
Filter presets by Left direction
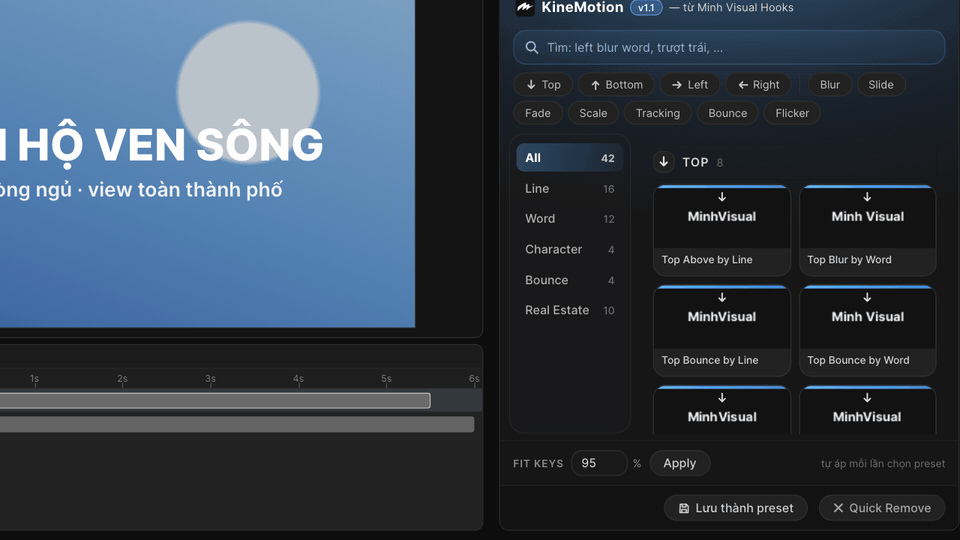tap(689, 84)
